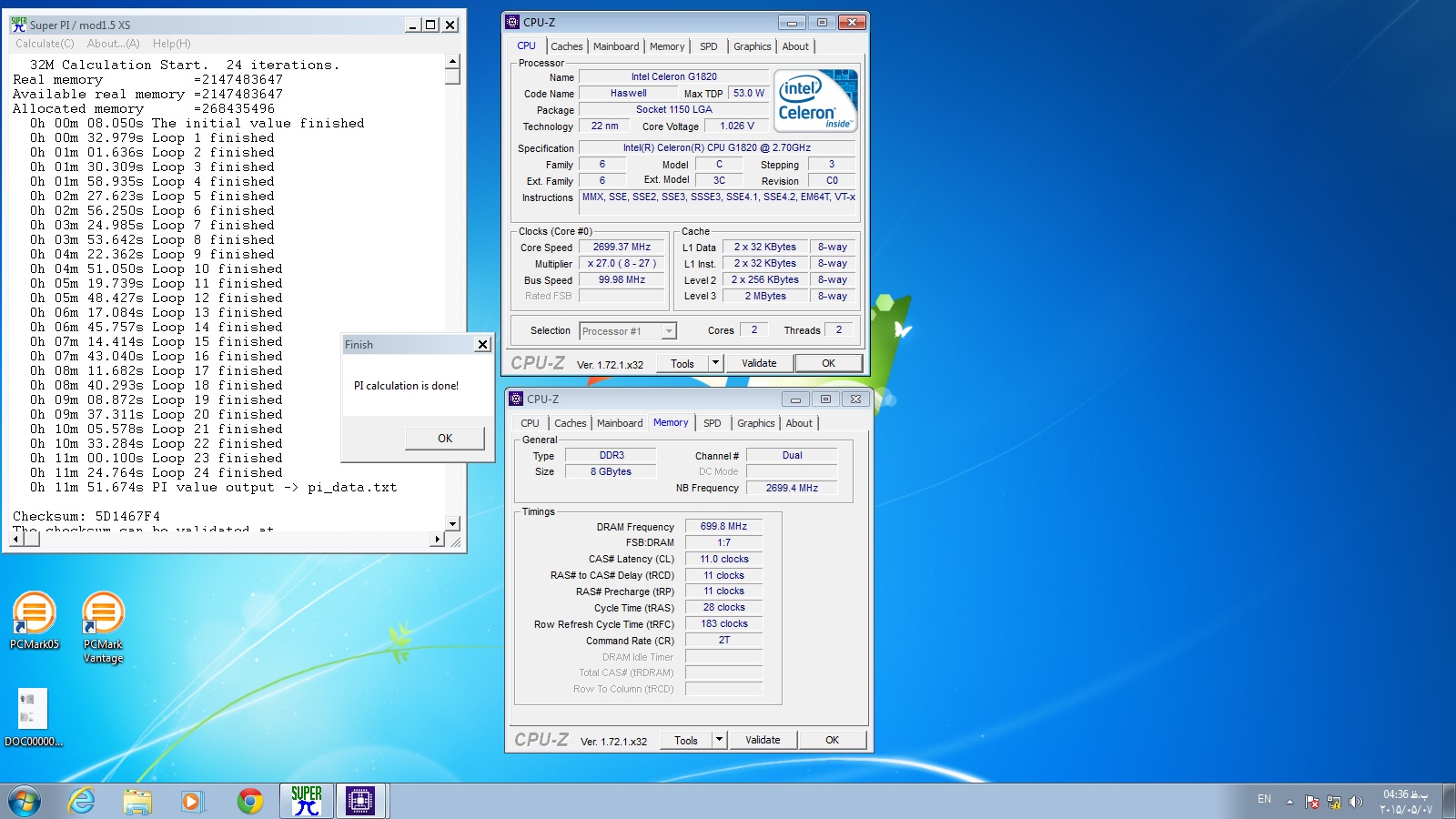
Task: Switch to CPU-Z taskbar button
Action: pyautogui.click(x=360, y=801)
